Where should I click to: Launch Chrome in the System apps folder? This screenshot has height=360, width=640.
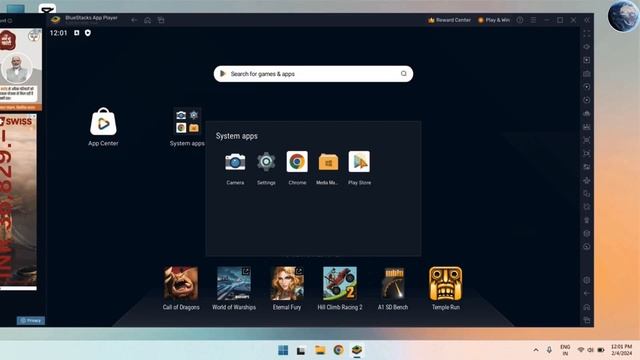(297, 162)
